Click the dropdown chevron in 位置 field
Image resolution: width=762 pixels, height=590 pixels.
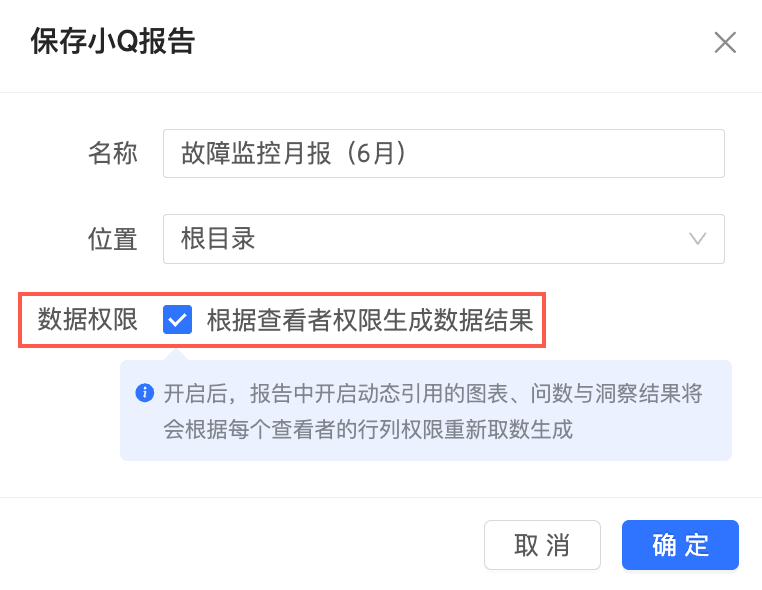click(x=698, y=239)
